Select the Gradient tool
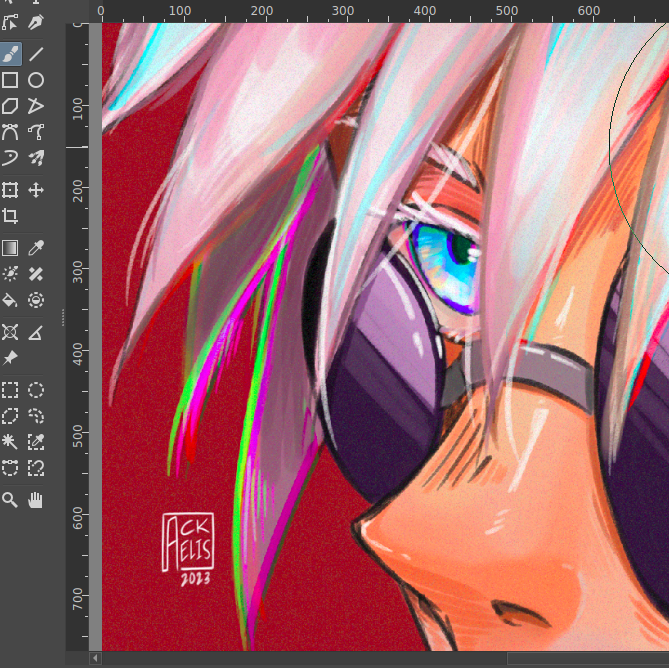This screenshot has width=669, height=668. pos(10,248)
